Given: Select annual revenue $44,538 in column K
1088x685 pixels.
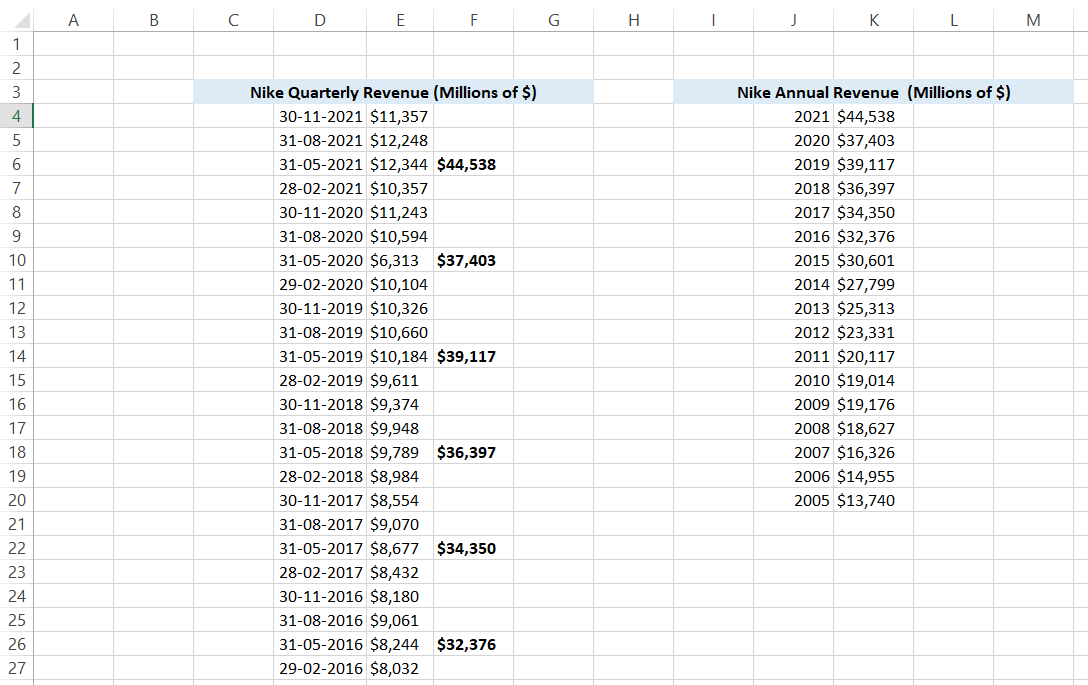Looking at the screenshot, I should point(874,117).
